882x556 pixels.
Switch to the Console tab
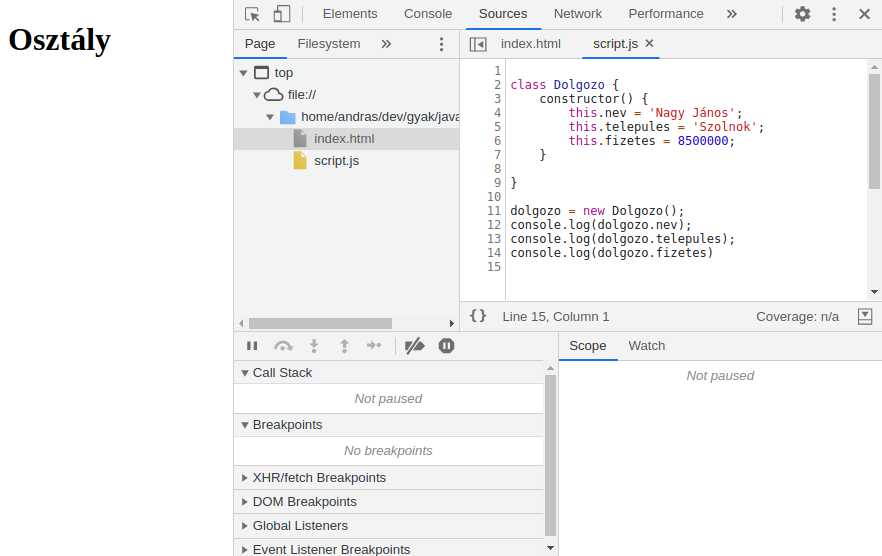[428, 14]
